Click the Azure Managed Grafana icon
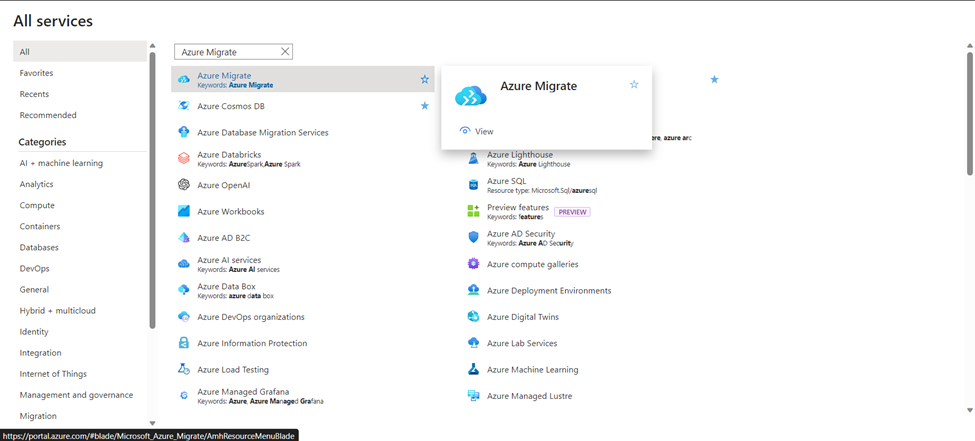975x441 pixels. click(183, 396)
